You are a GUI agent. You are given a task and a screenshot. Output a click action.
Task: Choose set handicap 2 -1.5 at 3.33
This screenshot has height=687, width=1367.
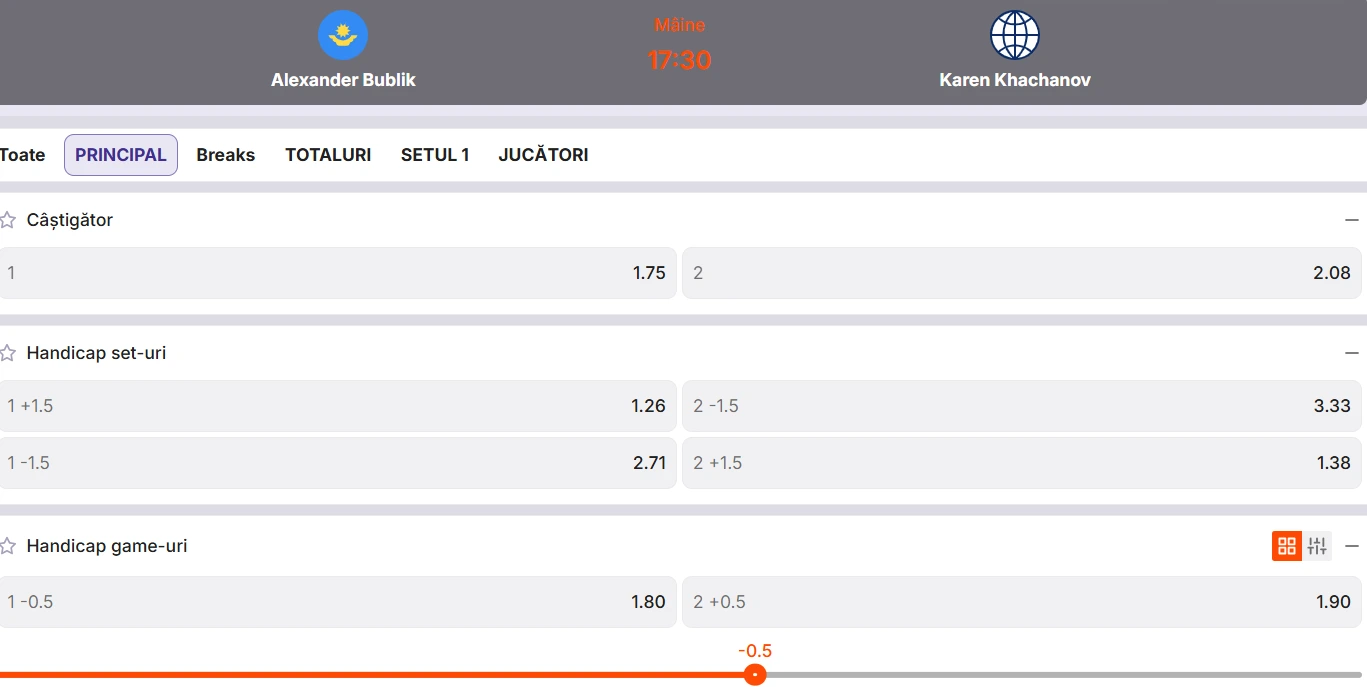[x=1022, y=406]
